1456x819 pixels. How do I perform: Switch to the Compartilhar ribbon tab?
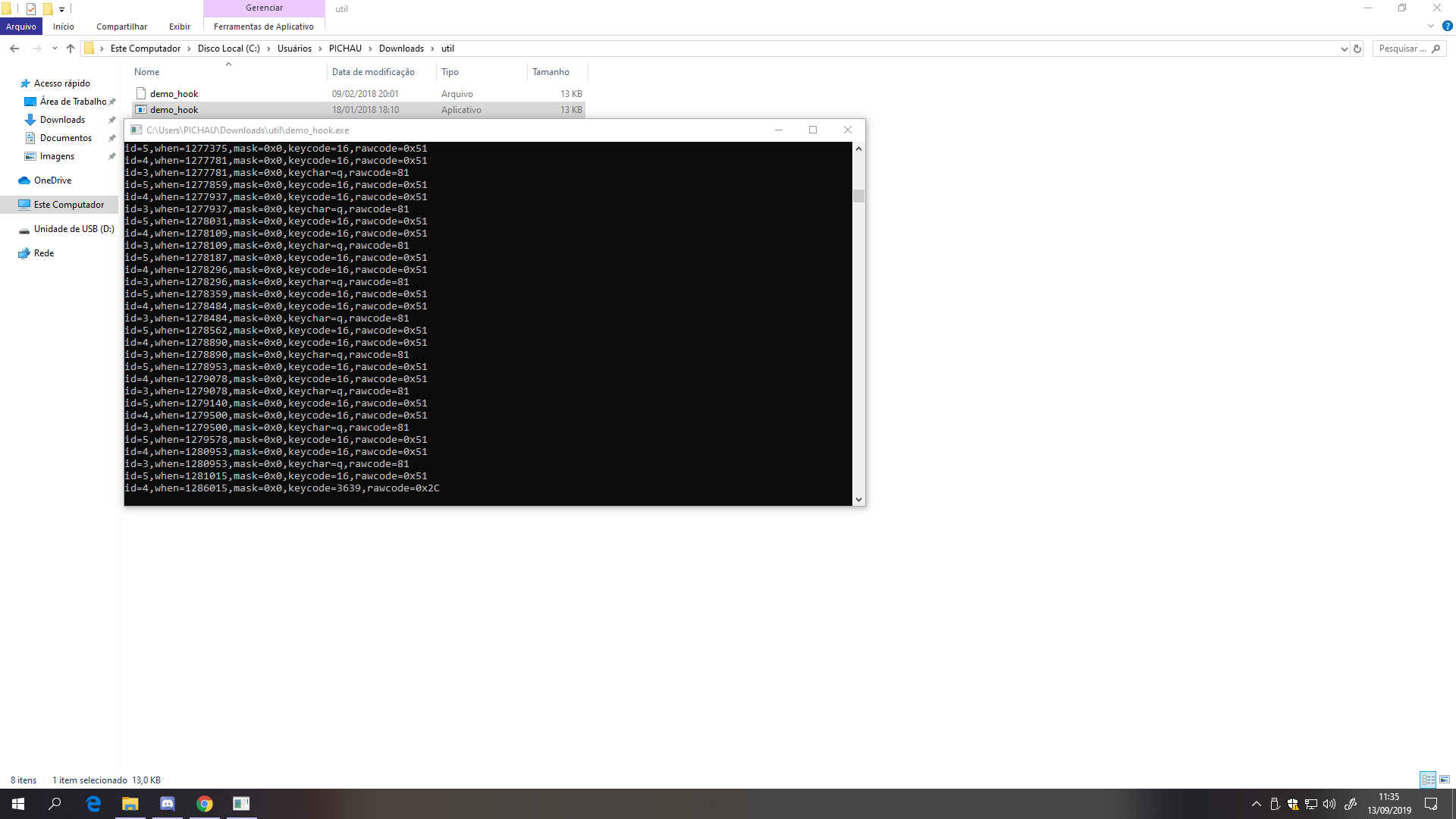(121, 27)
